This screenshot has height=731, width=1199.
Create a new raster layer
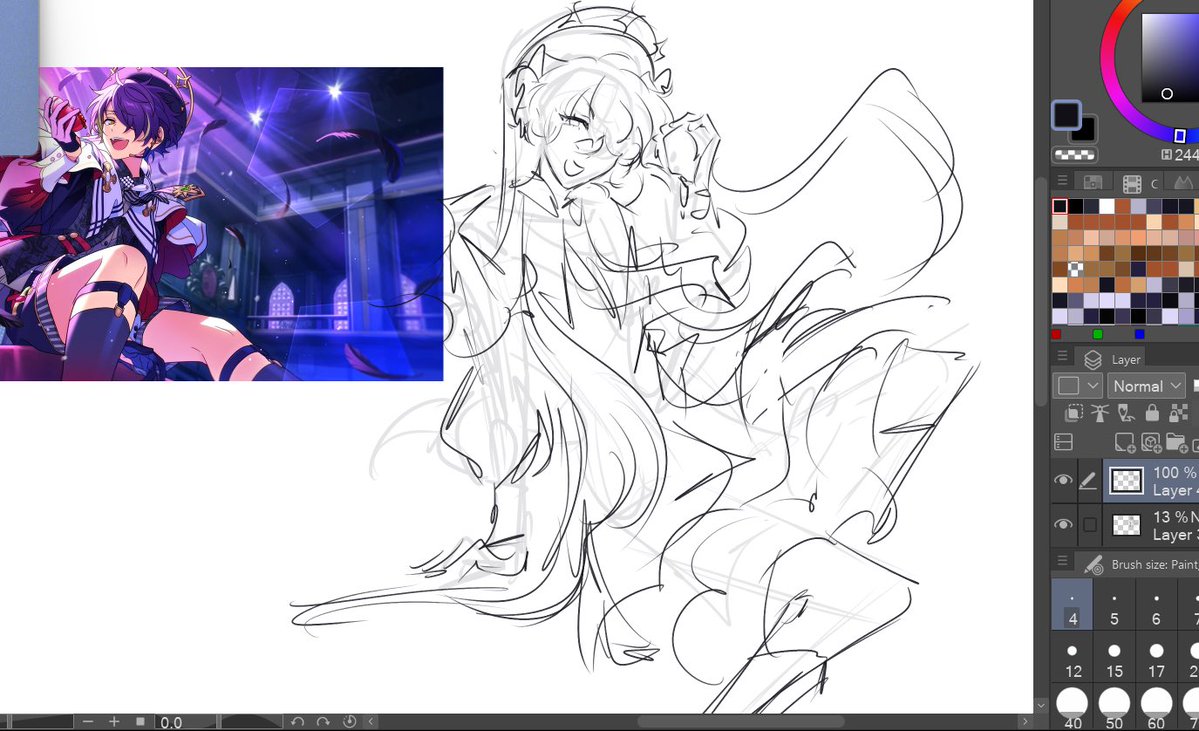1124,442
